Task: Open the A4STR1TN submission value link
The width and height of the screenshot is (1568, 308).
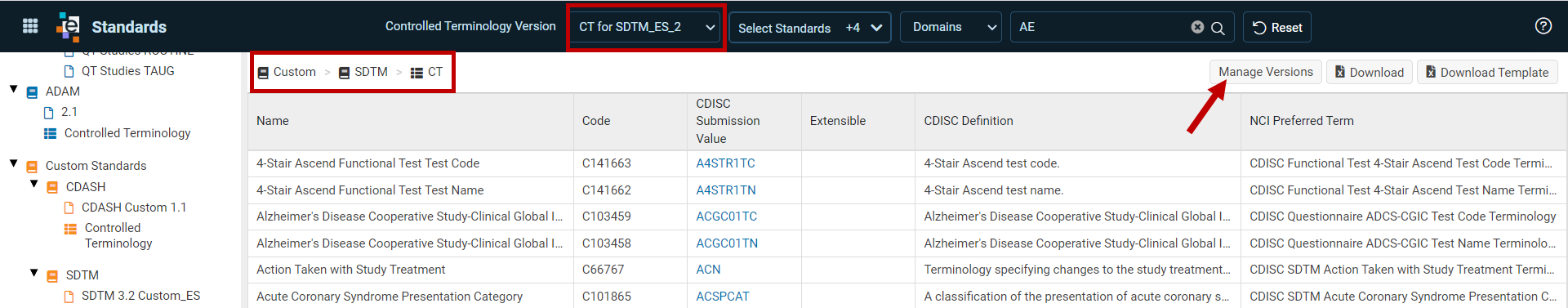Action: pyautogui.click(x=726, y=190)
